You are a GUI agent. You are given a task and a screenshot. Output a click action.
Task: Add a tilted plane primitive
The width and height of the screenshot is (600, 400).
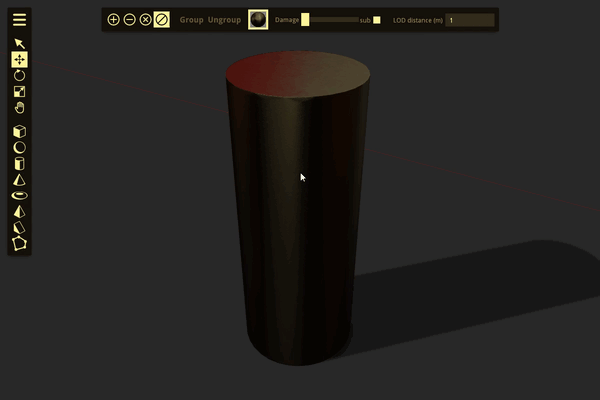(20, 227)
